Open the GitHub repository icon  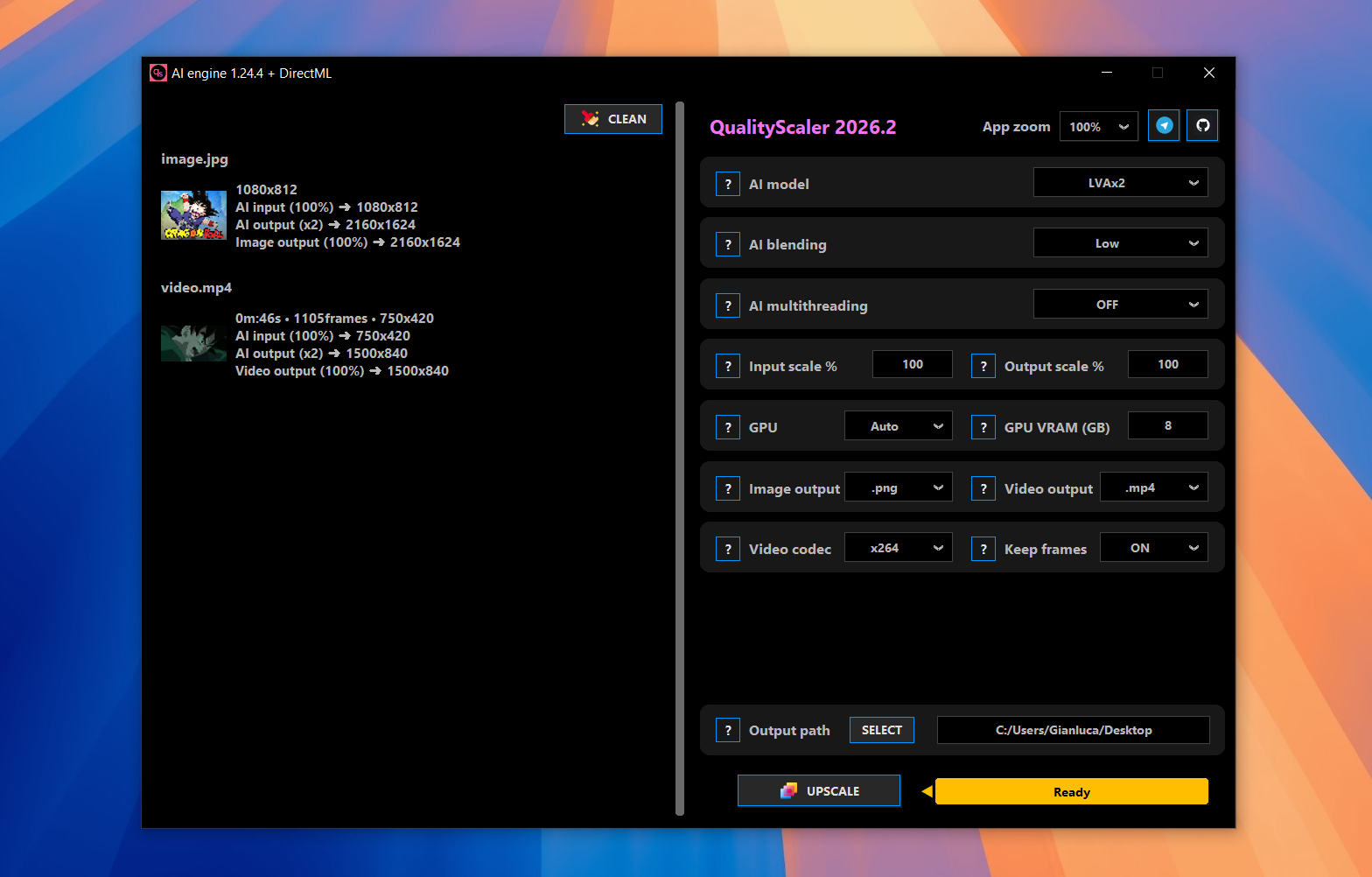(1203, 126)
